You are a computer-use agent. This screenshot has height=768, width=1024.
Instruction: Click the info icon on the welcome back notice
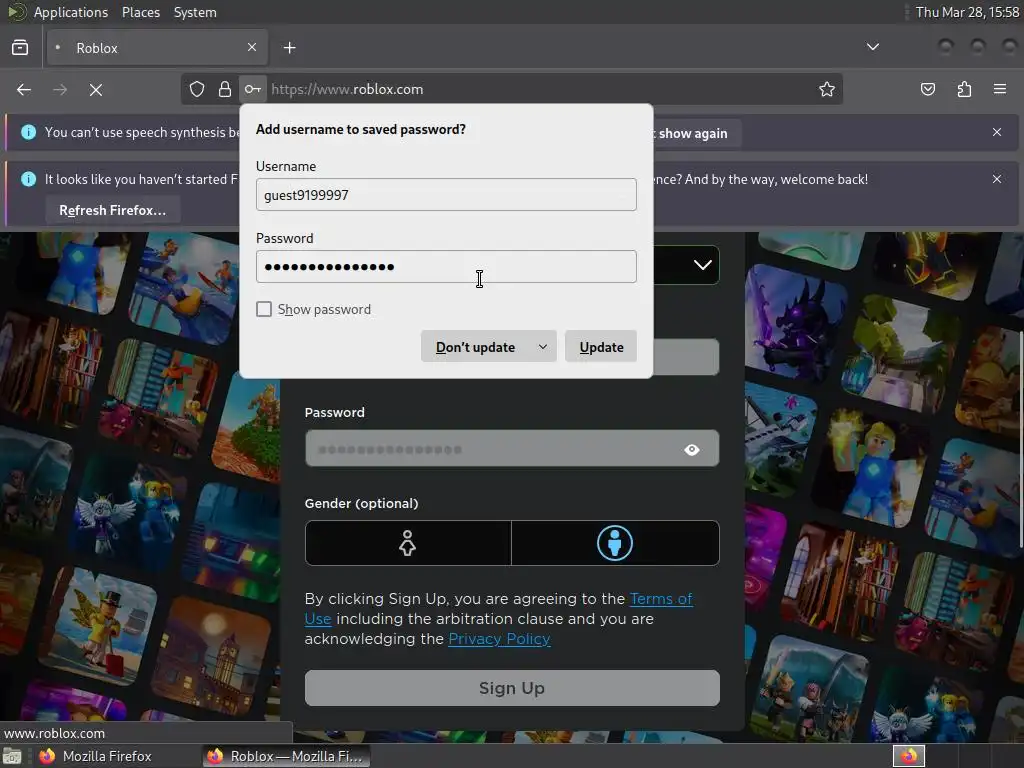pos(29,179)
